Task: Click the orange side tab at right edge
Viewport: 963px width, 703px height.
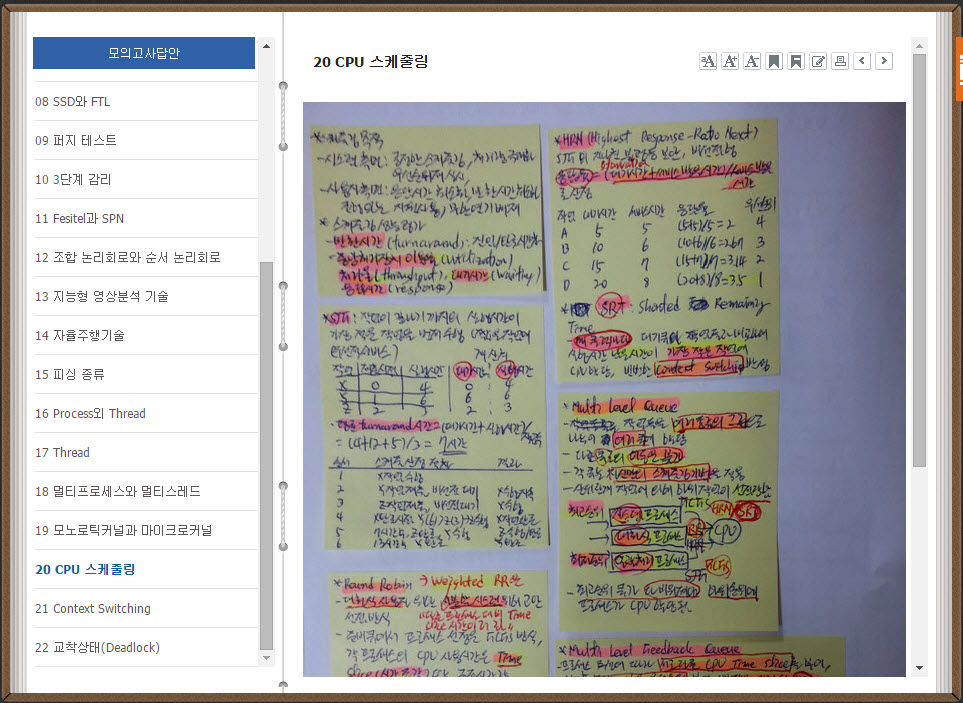Action: tap(958, 68)
